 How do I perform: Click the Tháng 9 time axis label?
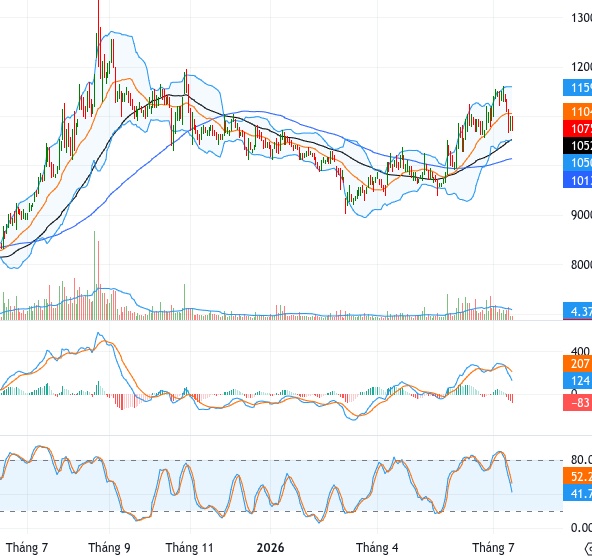(x=109, y=547)
